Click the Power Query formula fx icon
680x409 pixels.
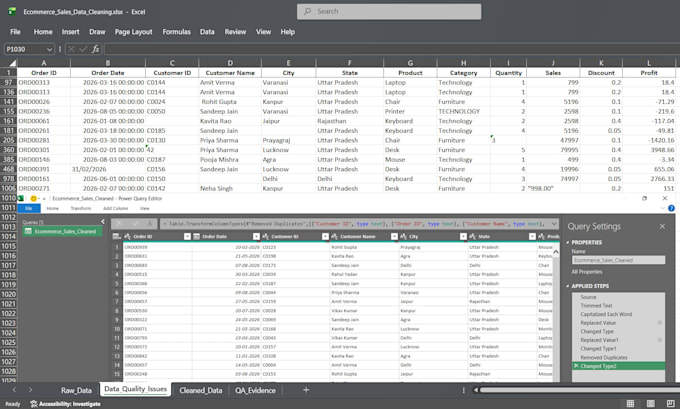click(149, 224)
